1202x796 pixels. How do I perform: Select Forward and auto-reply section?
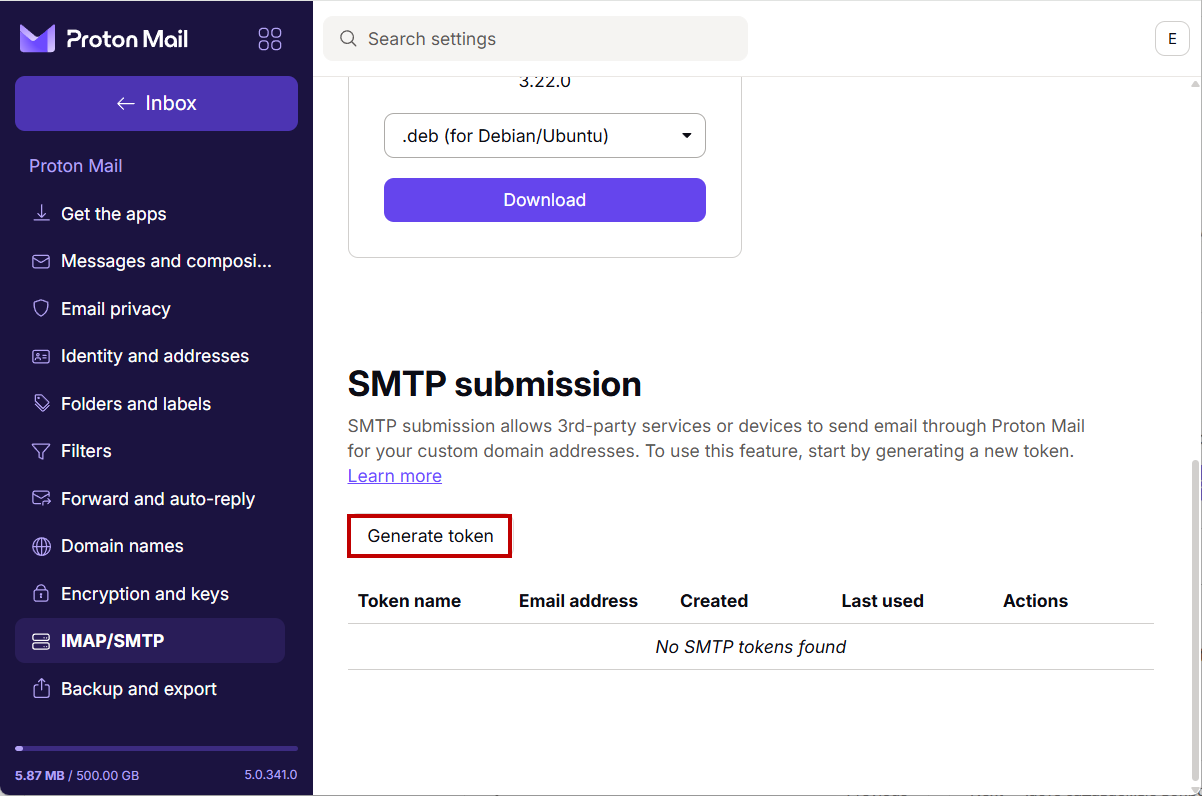point(157,498)
